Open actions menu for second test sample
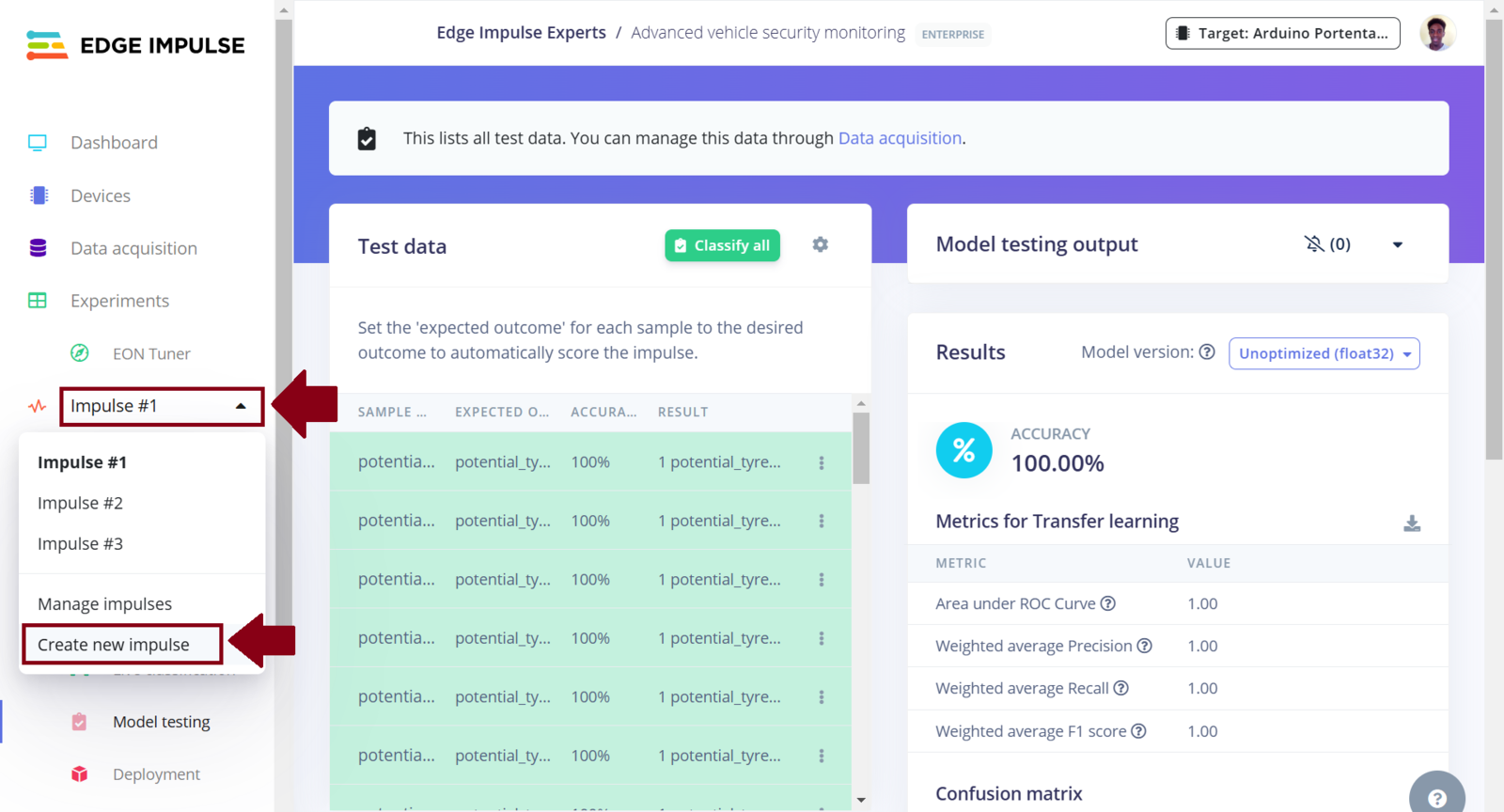1504x812 pixels. (822, 521)
